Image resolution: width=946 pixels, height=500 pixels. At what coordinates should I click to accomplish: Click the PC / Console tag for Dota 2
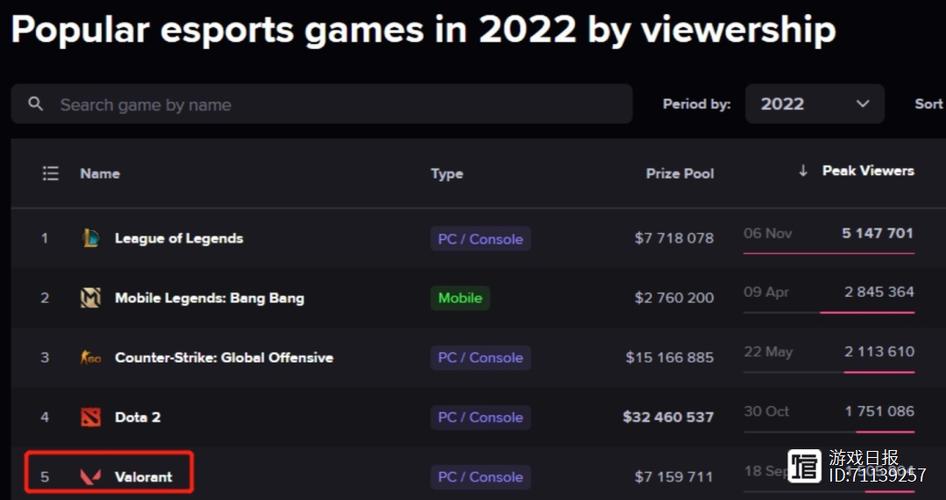point(481,417)
